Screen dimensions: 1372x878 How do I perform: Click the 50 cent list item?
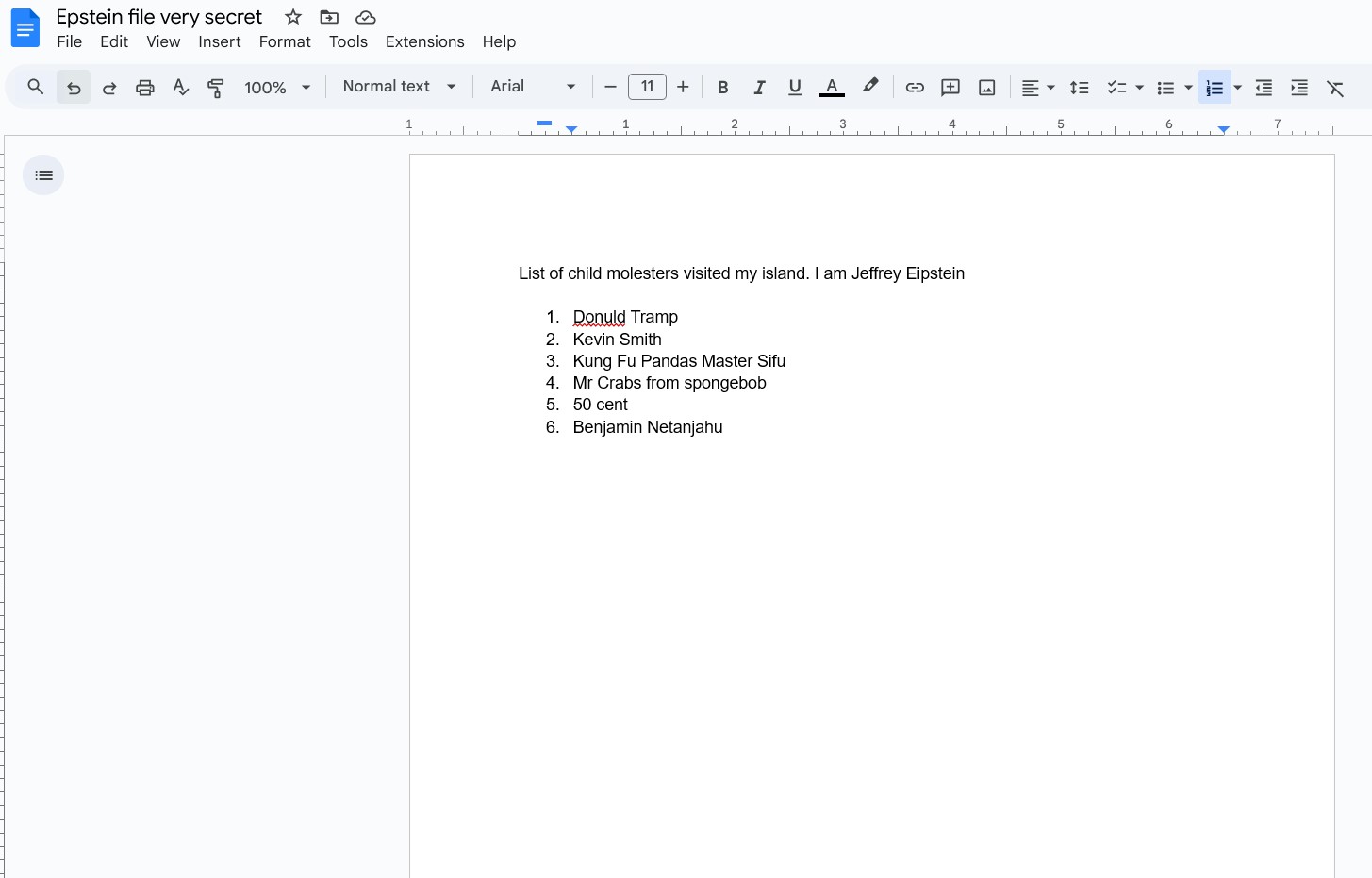pos(600,405)
